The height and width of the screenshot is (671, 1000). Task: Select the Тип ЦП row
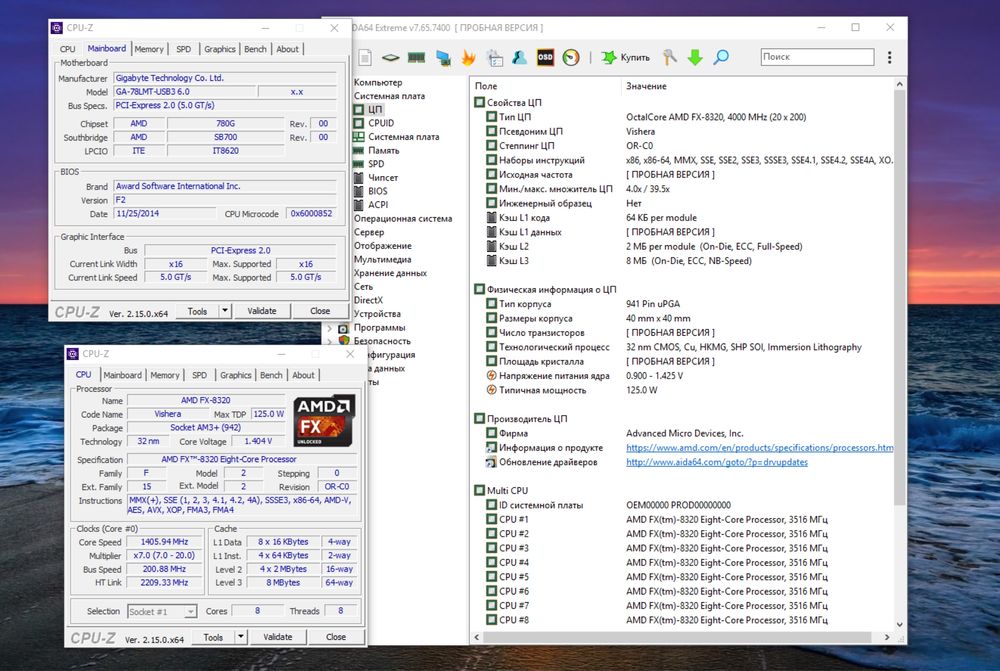pyautogui.click(x=646, y=117)
